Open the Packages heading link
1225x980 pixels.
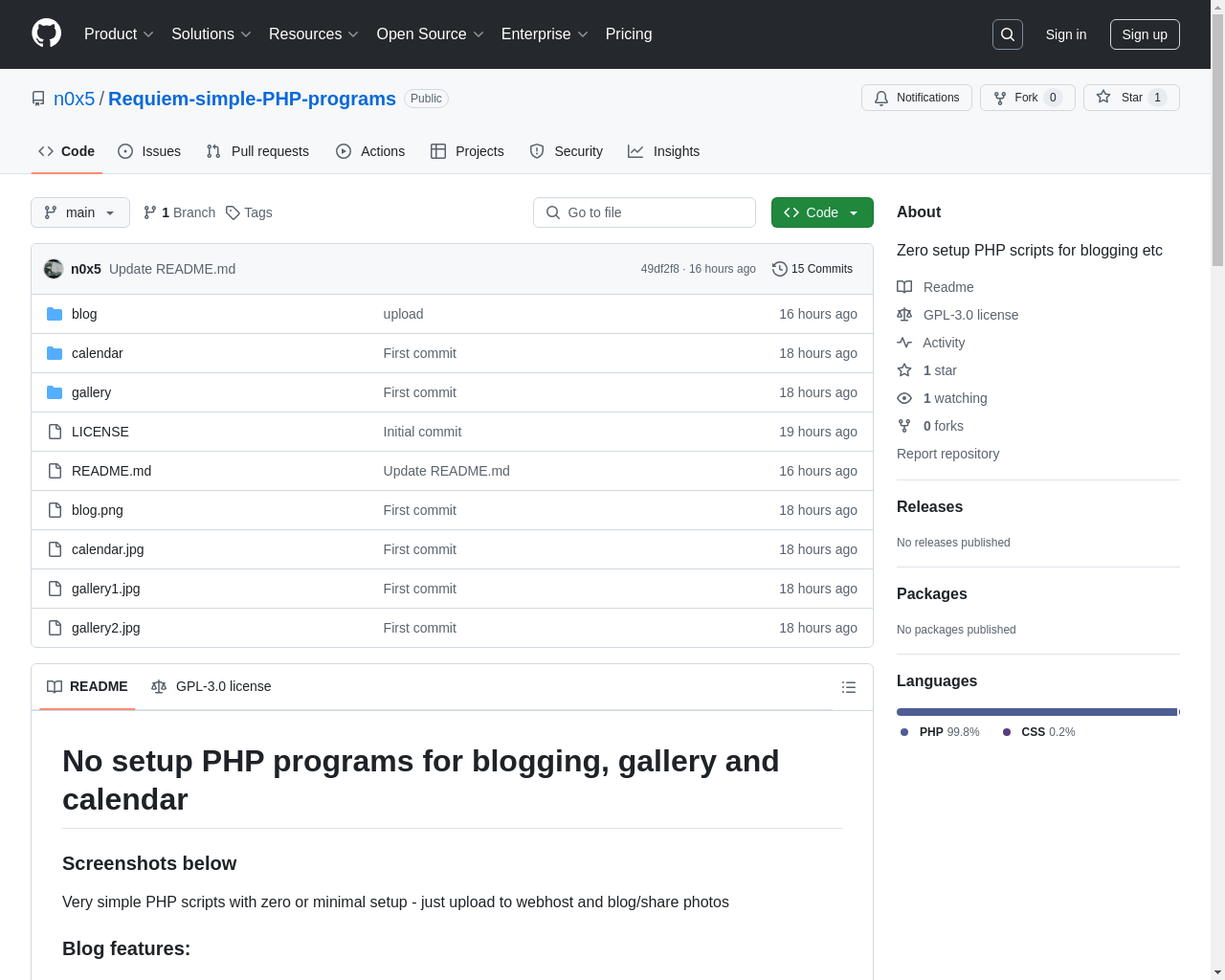[x=931, y=594]
